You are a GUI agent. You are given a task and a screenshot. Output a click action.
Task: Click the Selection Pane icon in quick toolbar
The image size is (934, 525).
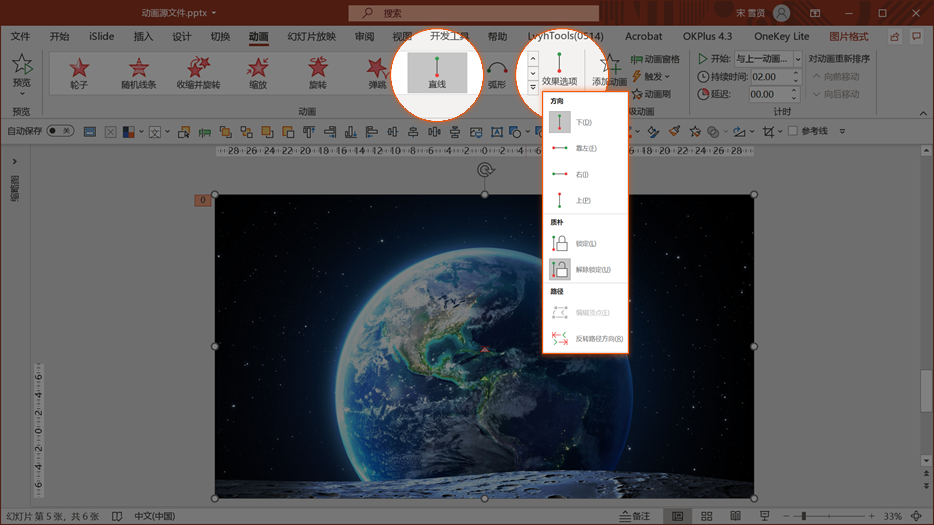click(183, 132)
